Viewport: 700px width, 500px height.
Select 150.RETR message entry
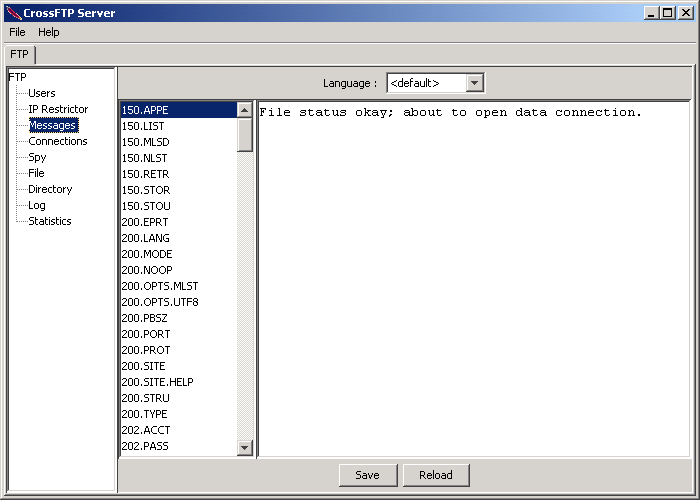[179, 174]
